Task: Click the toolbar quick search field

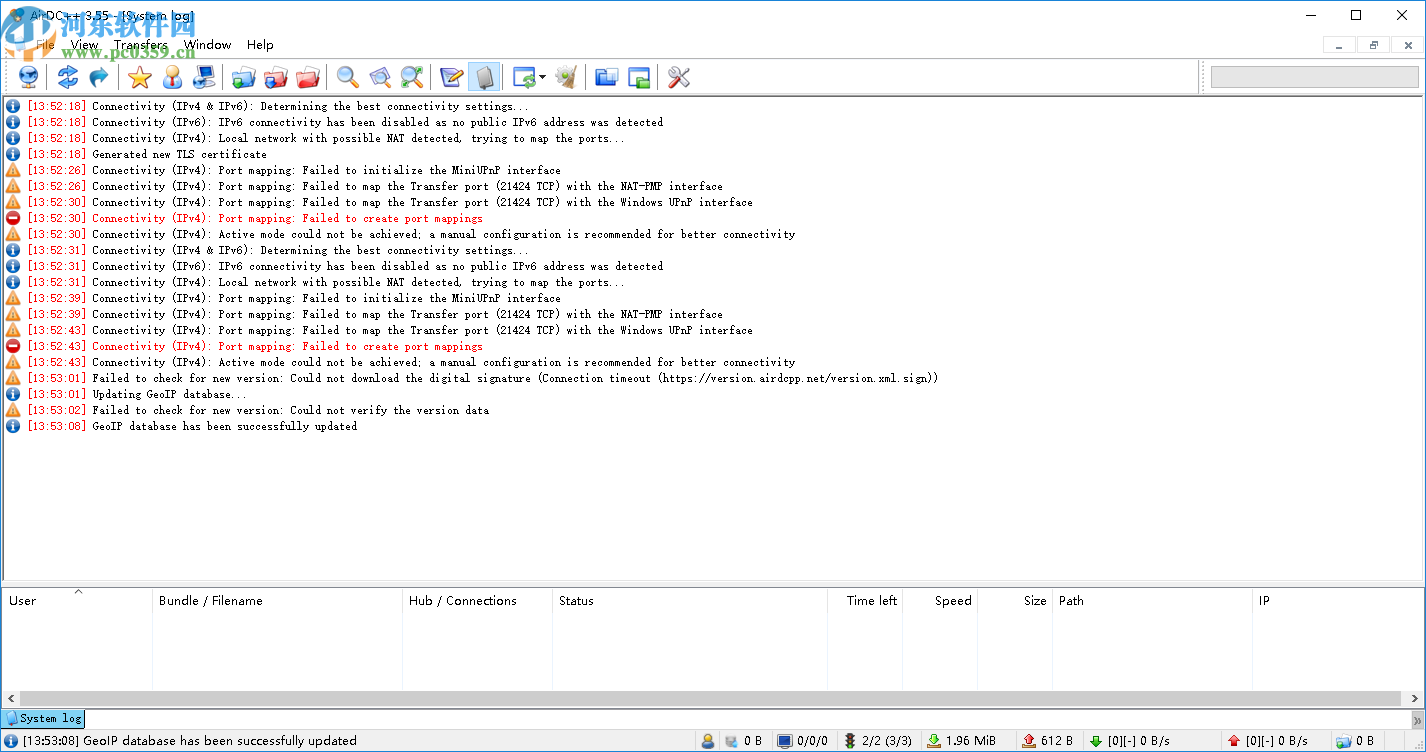Action: tap(1312, 77)
